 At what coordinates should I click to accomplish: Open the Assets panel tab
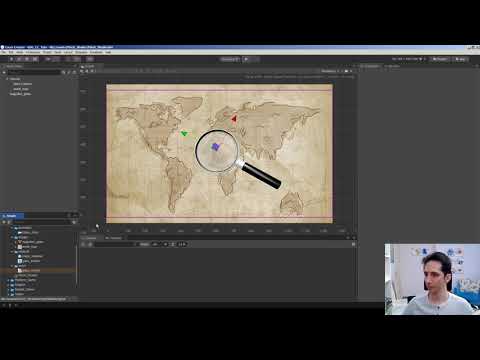point(12,216)
